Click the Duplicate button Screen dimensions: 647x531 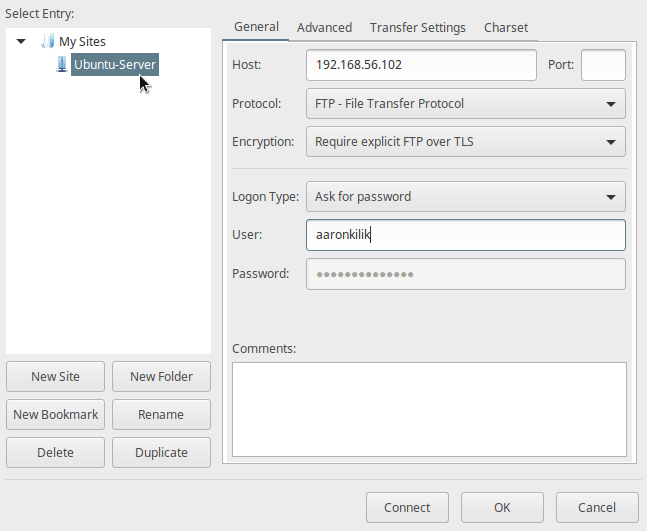pos(161,453)
